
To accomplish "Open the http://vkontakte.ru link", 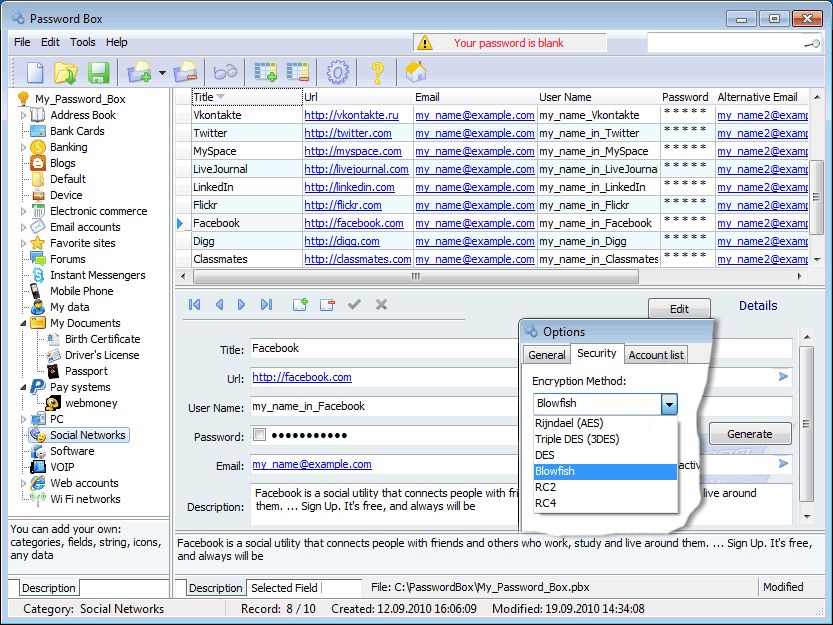I will [x=351, y=115].
